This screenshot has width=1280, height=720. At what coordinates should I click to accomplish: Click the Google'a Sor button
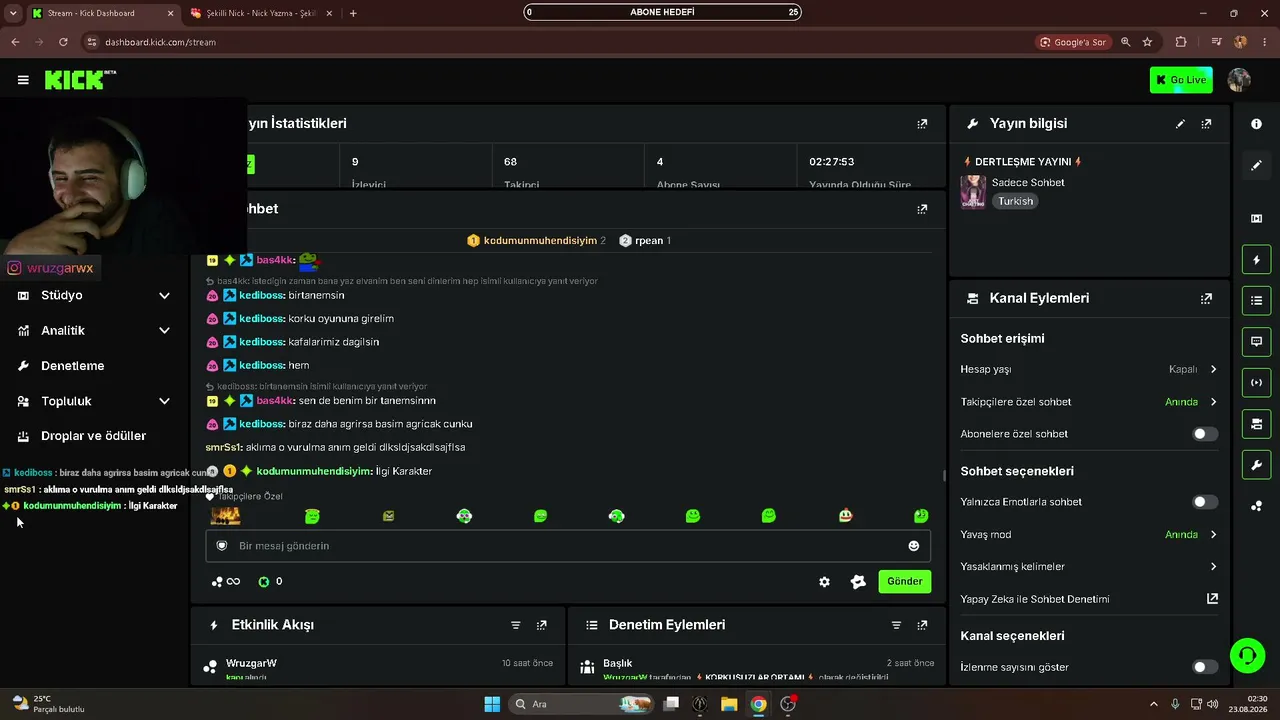tap(1073, 42)
